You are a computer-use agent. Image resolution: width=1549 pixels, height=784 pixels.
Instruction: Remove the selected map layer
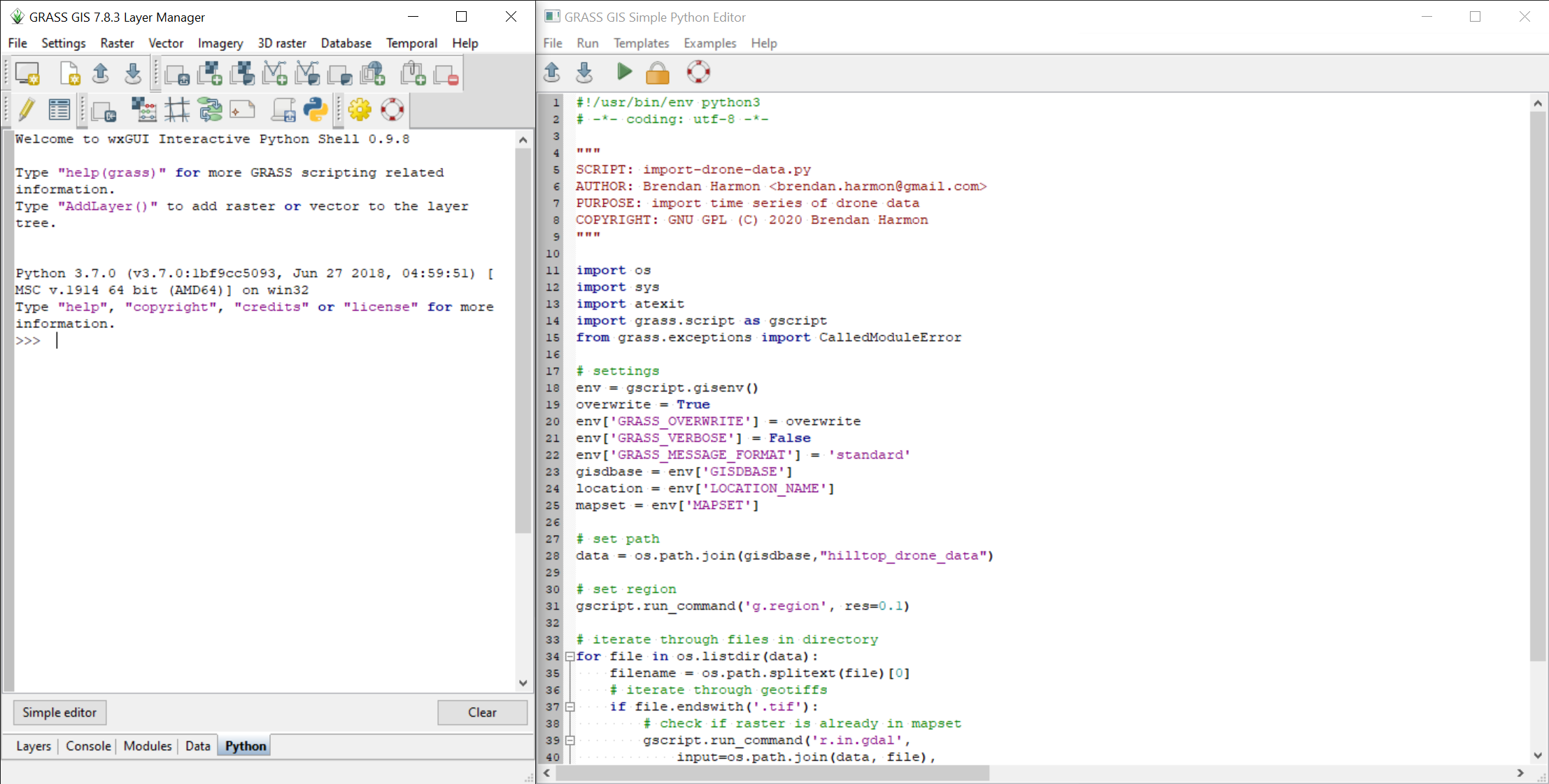446,73
